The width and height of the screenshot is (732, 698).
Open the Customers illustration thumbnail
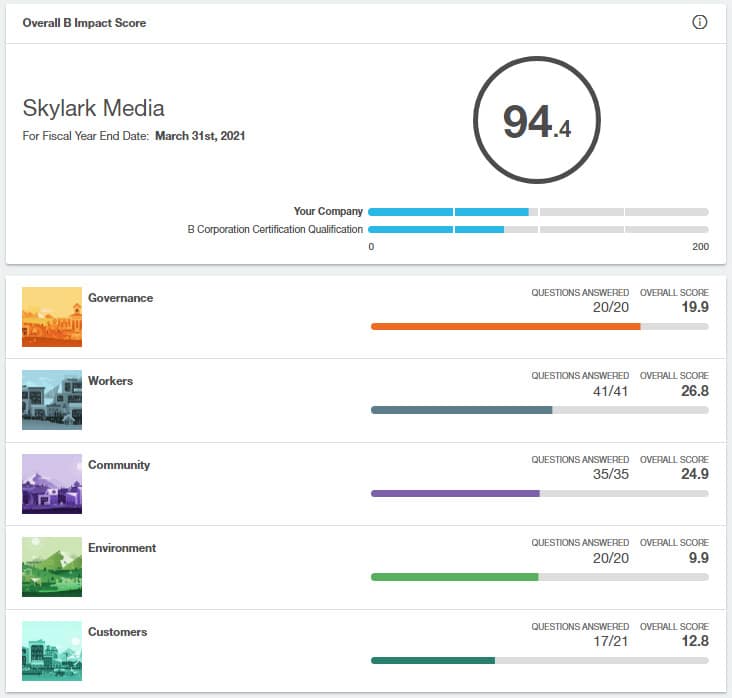tap(52, 651)
